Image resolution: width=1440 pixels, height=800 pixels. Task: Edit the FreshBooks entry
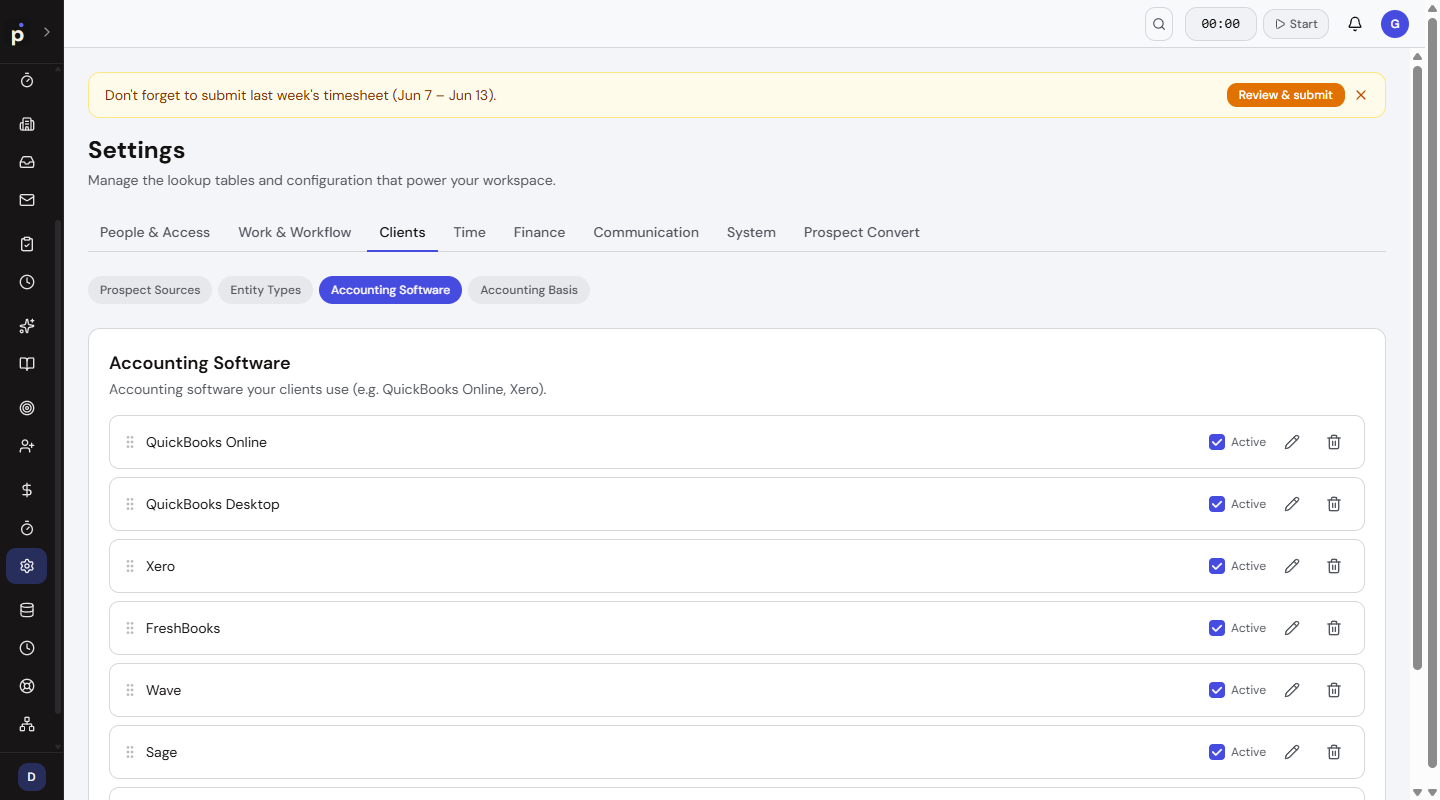(1292, 628)
